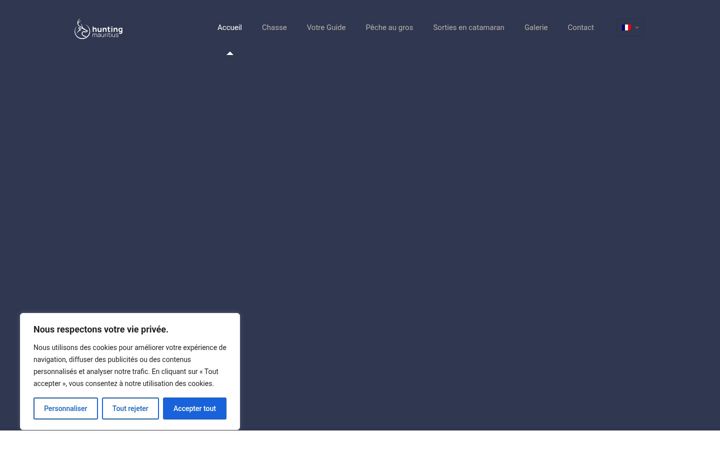Click the cookie text starting "Nous utilisons des cookies"

tap(130, 366)
